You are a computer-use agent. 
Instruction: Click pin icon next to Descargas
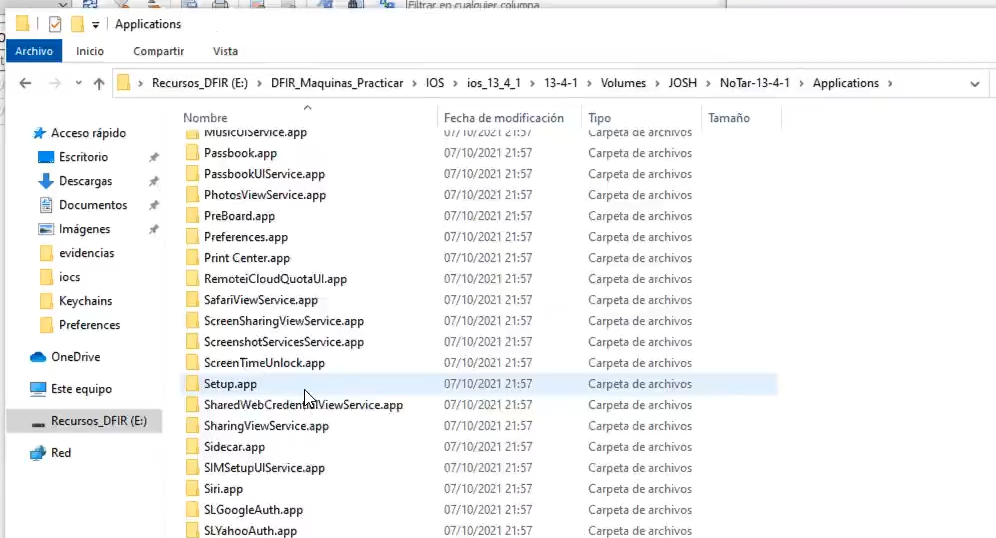pyautogui.click(x=153, y=181)
